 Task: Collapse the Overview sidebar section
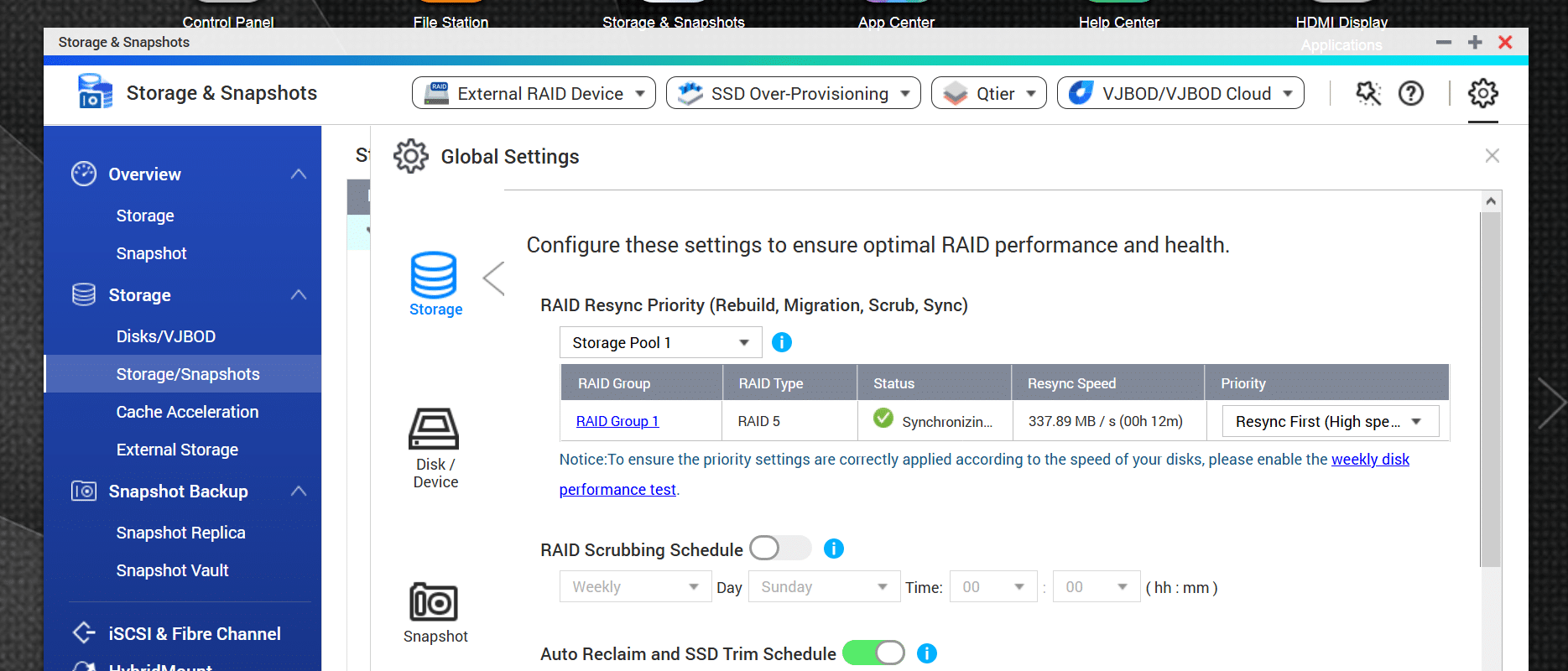click(299, 174)
